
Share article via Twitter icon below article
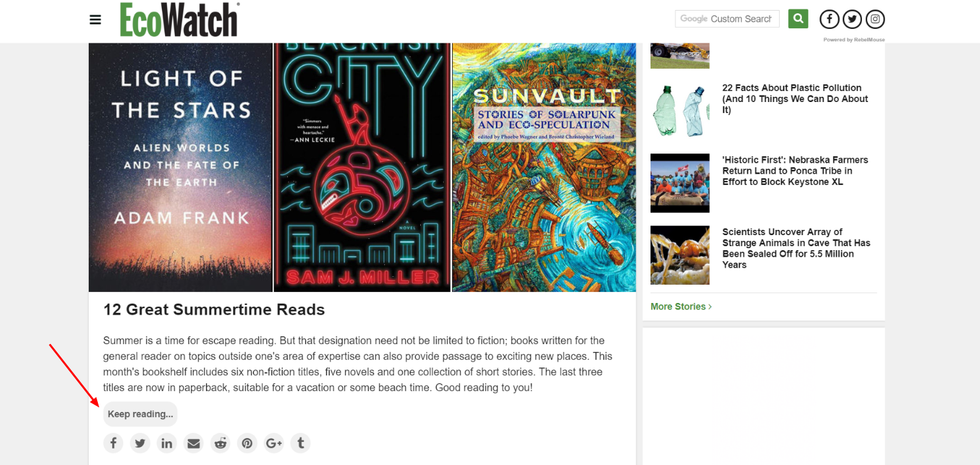(x=140, y=443)
